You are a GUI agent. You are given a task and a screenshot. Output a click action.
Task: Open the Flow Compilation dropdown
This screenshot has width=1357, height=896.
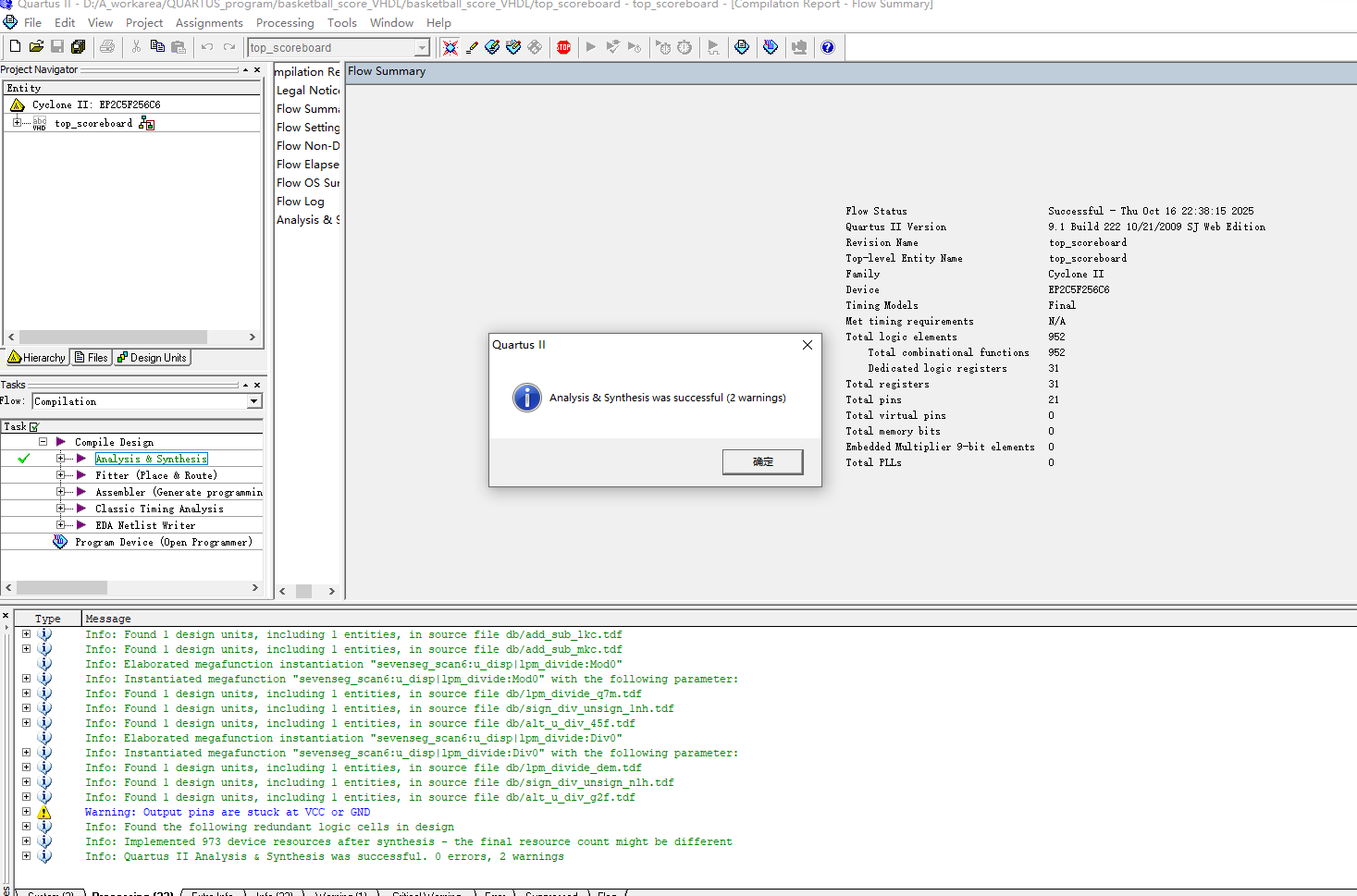(254, 401)
